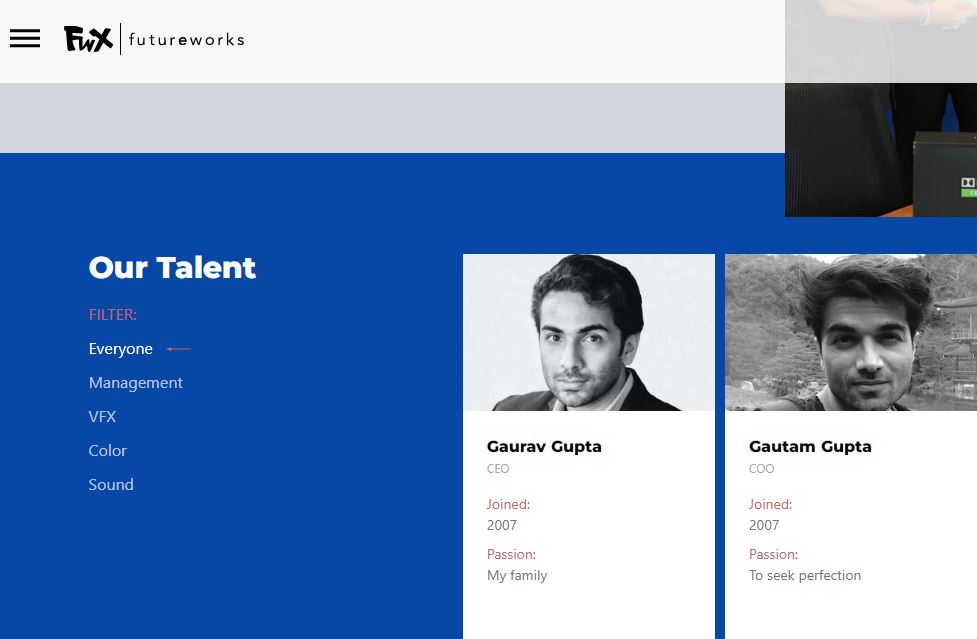
Task: Filter talent by Color
Action: click(107, 450)
